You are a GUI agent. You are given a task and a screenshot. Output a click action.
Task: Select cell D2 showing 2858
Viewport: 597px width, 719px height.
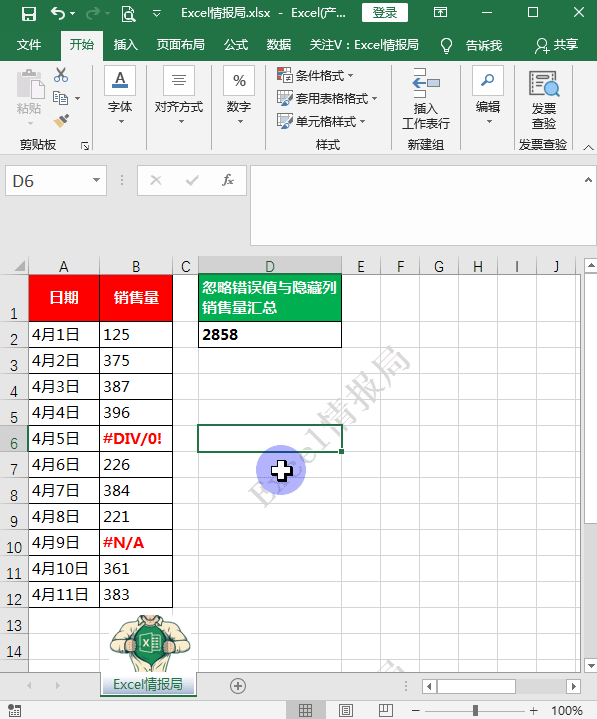(x=270, y=335)
